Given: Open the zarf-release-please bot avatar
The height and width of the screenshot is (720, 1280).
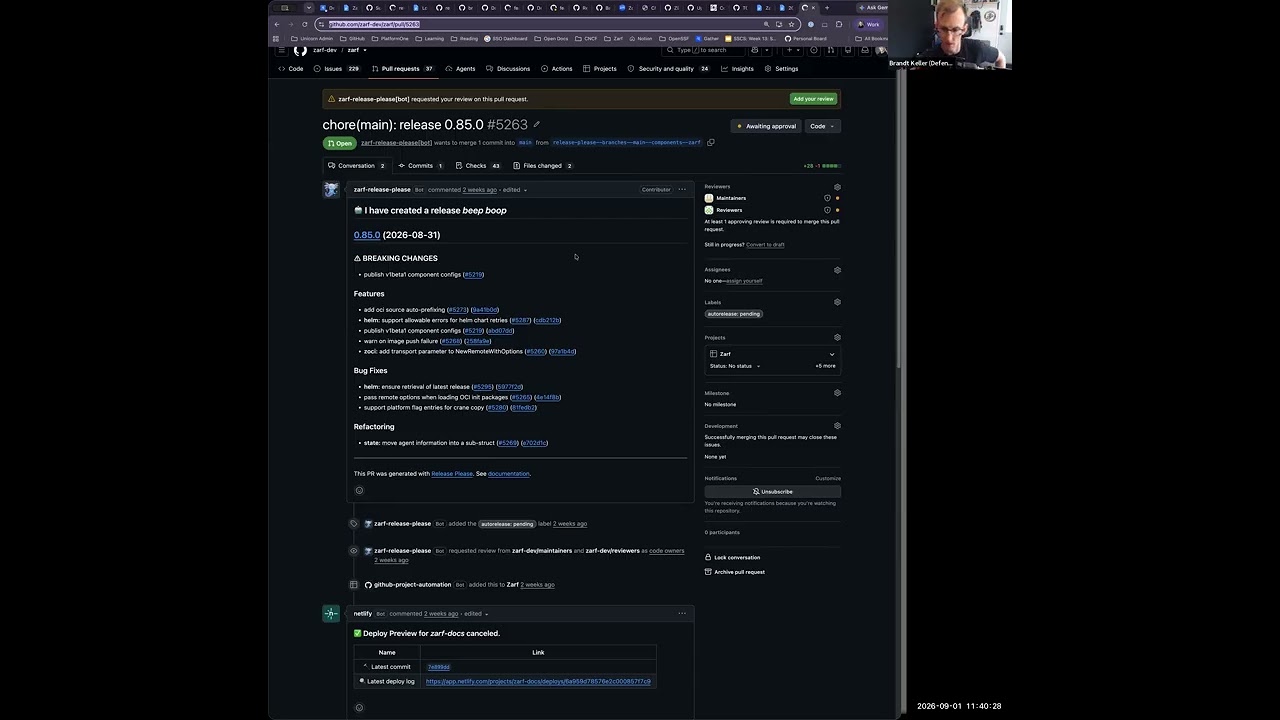Looking at the screenshot, I should (x=331, y=190).
